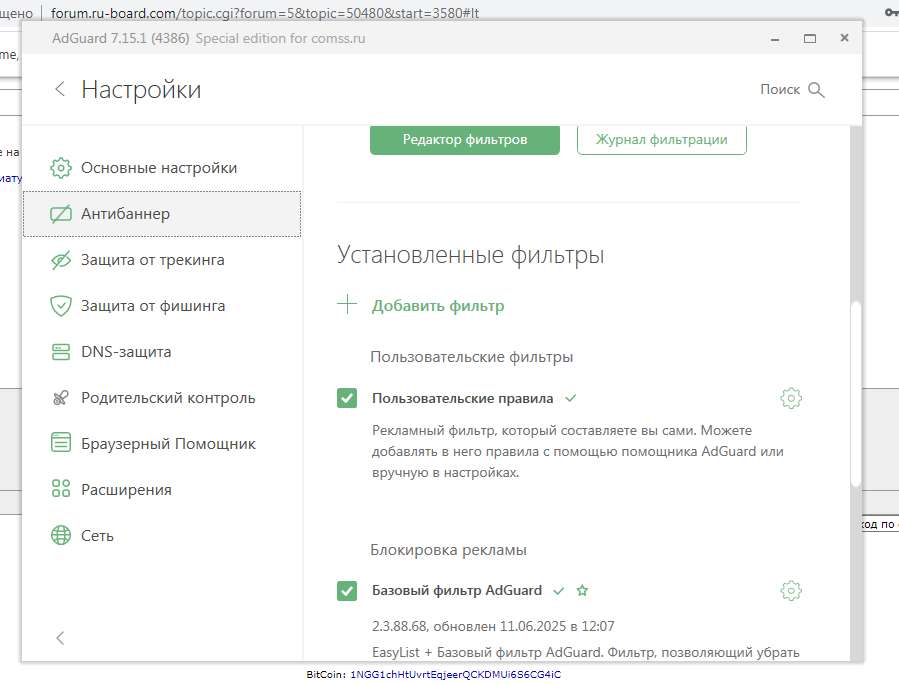Open the Сеть section
899x684 pixels.
[162, 535]
